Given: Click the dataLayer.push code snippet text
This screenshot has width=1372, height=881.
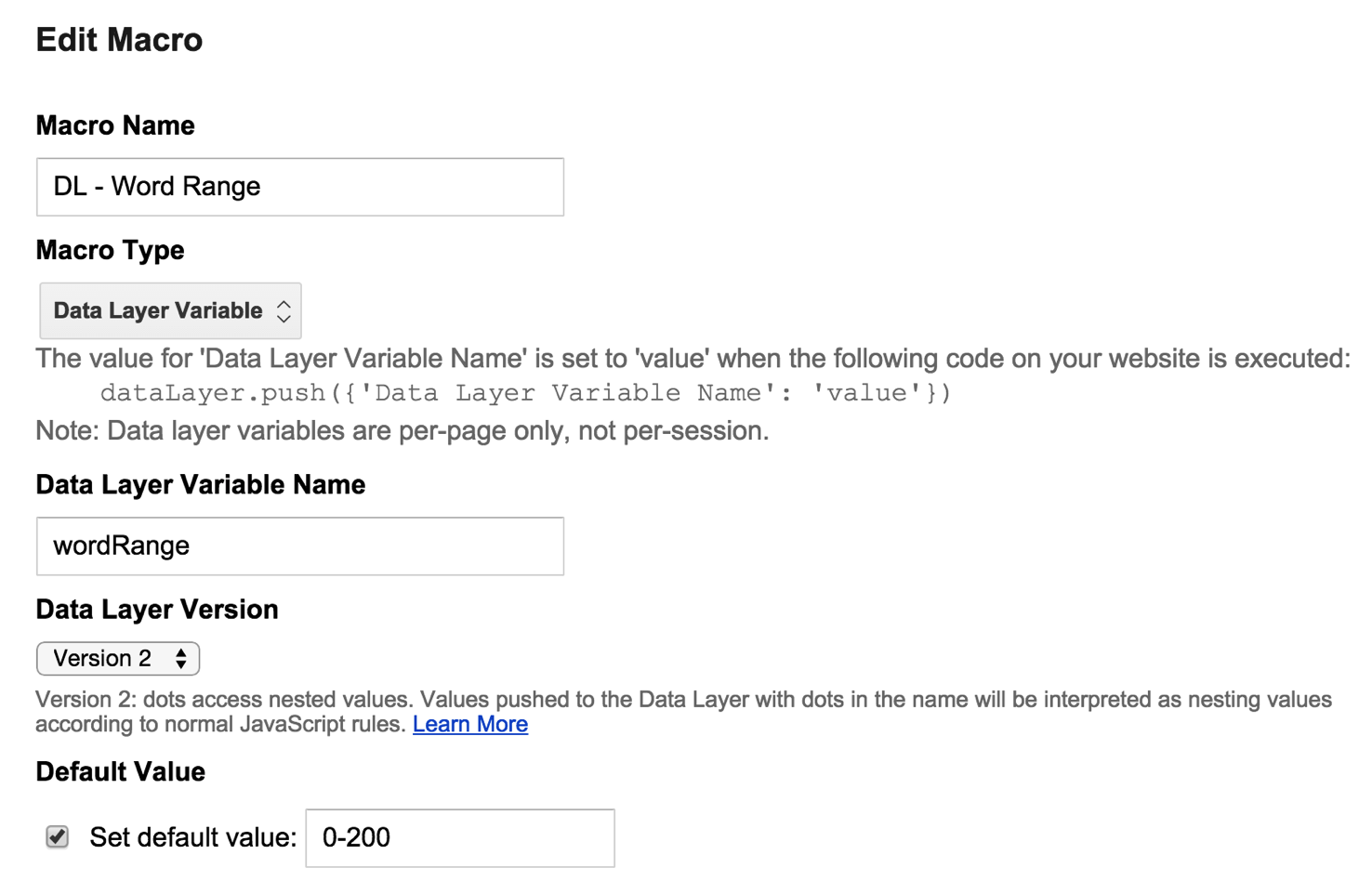Looking at the screenshot, I should [x=525, y=392].
